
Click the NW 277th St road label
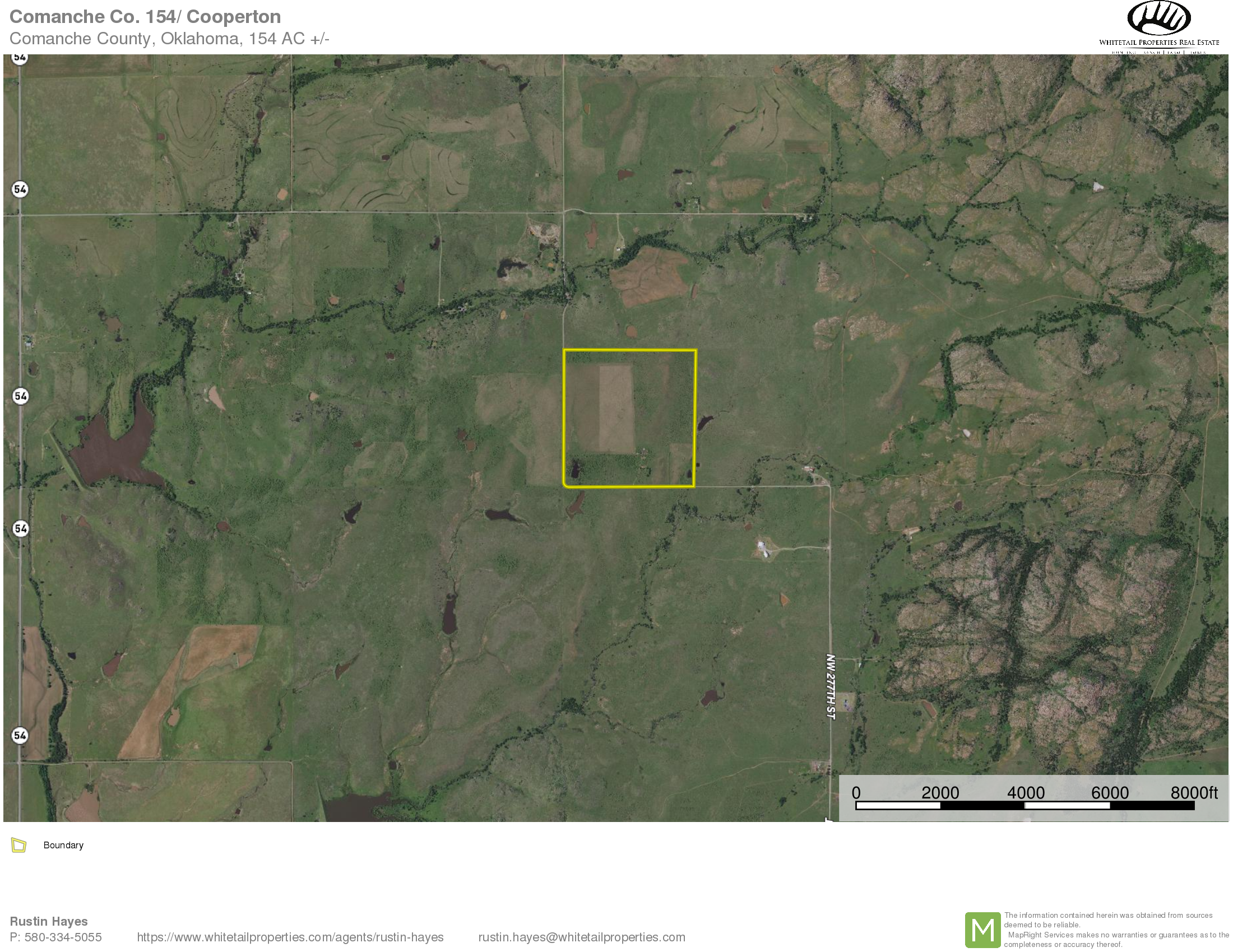click(x=830, y=687)
